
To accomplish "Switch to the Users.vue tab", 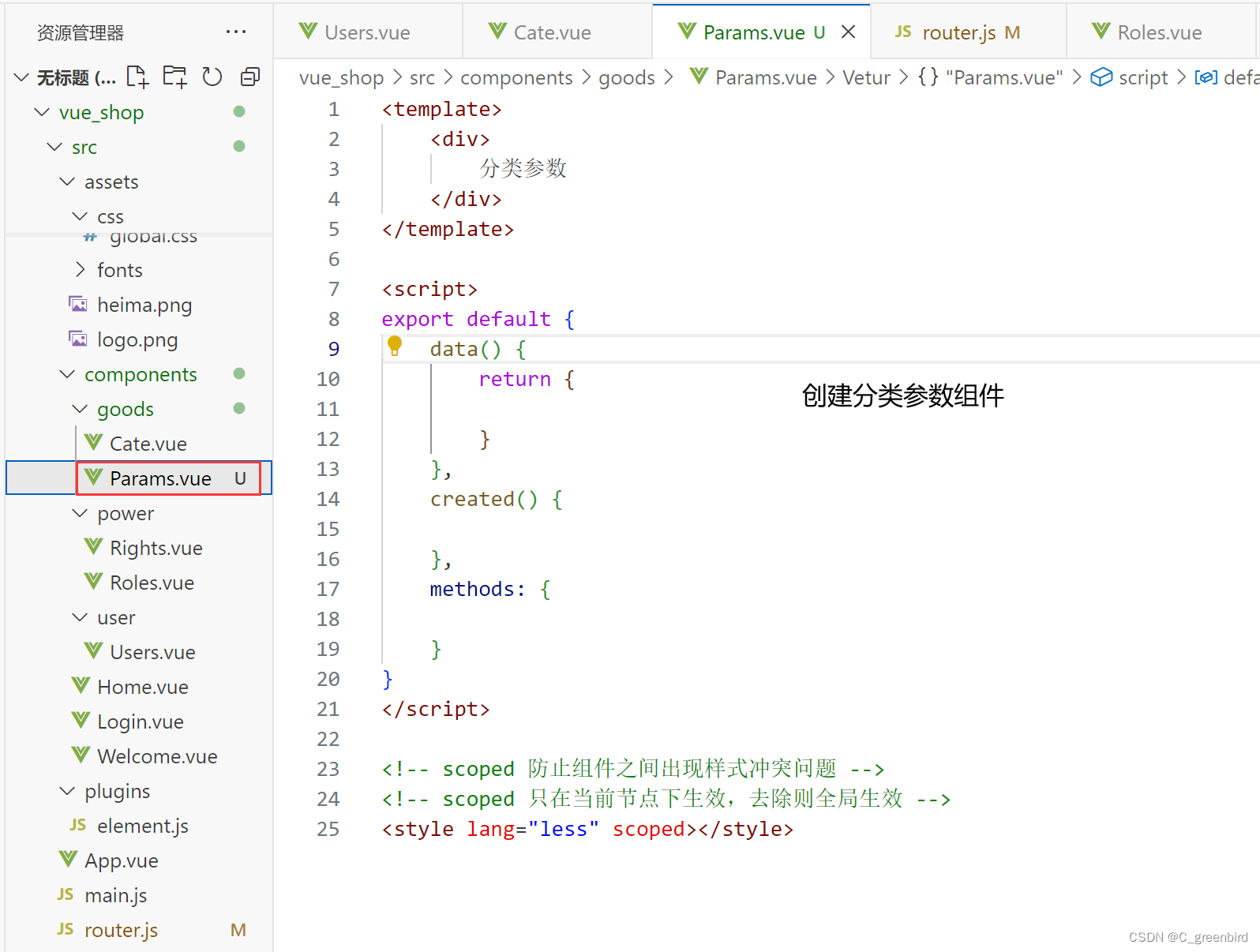I will 368,32.
